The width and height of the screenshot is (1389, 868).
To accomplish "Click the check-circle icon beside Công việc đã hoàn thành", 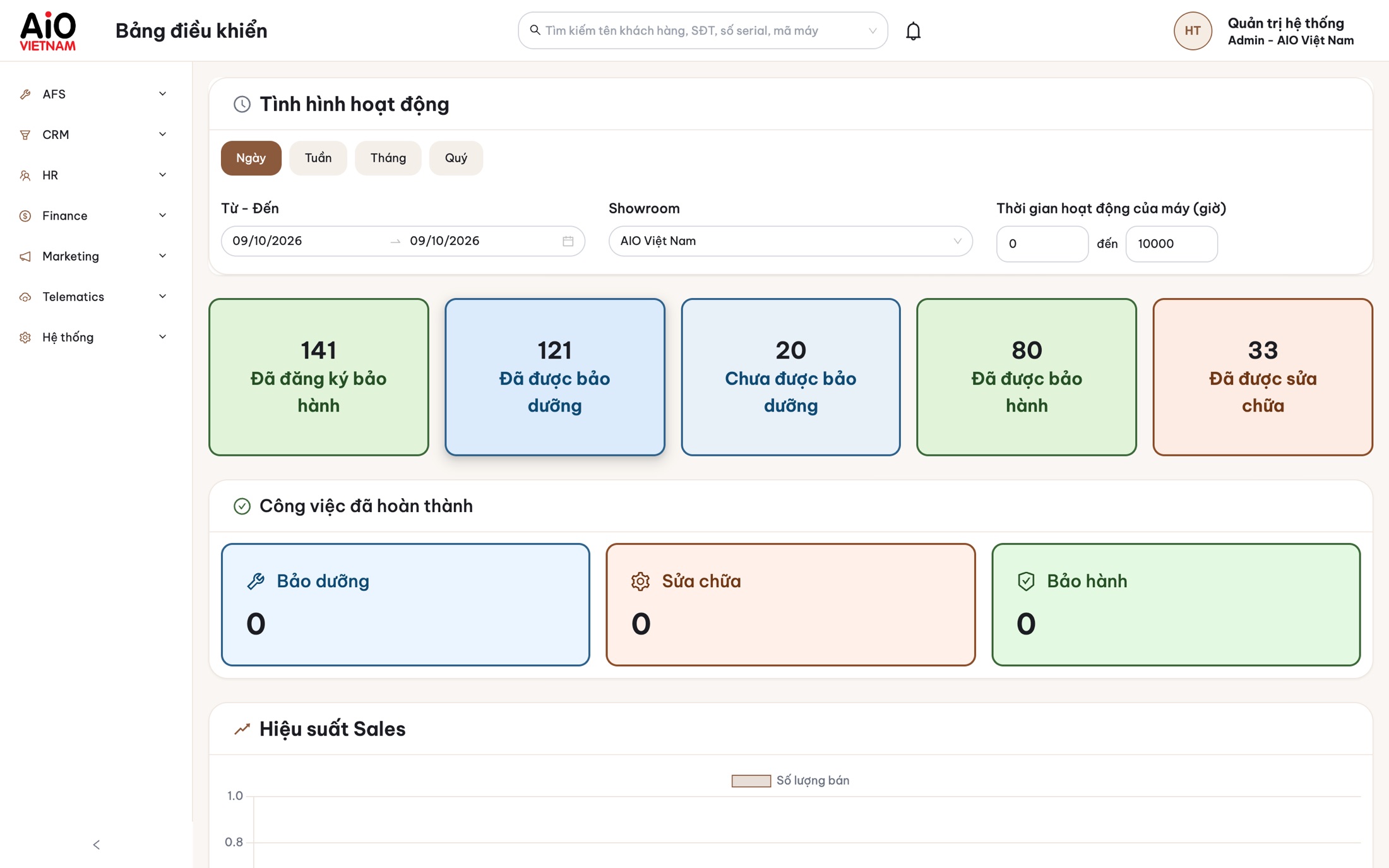I will click(242, 506).
